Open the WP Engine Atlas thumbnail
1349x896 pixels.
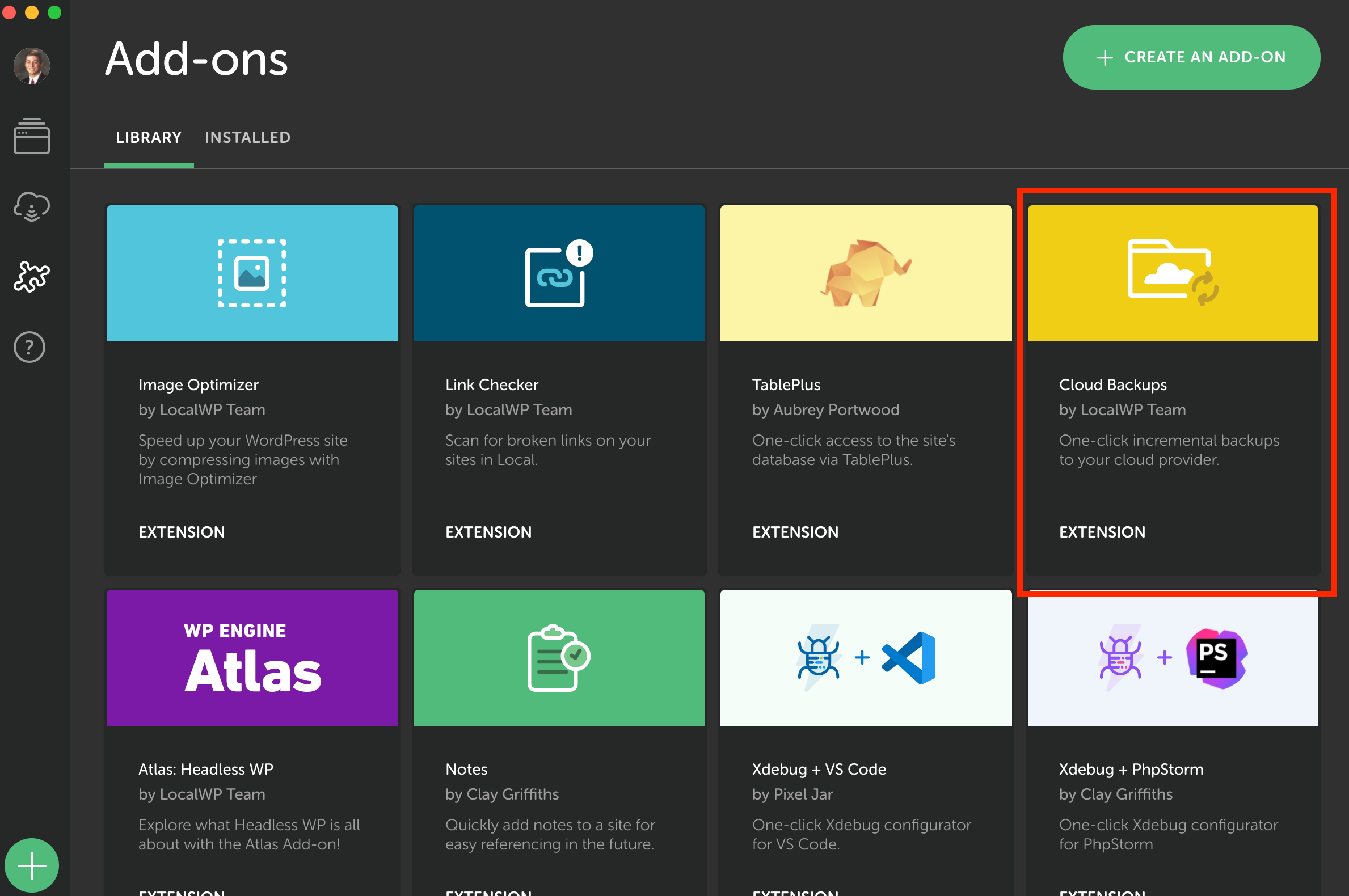tap(252, 658)
